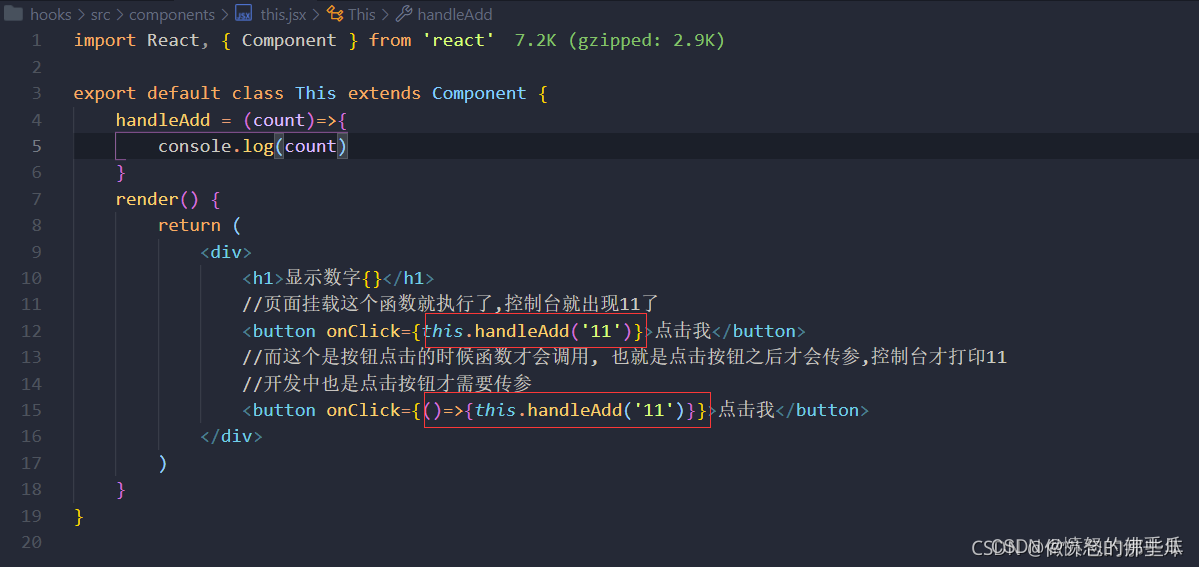Click the 'export' keyword on line 3

[x=105, y=93]
